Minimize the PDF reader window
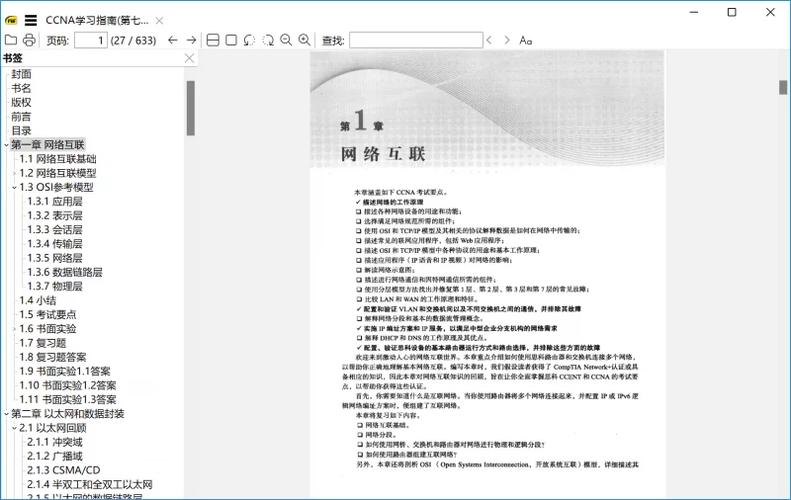 (694, 12)
